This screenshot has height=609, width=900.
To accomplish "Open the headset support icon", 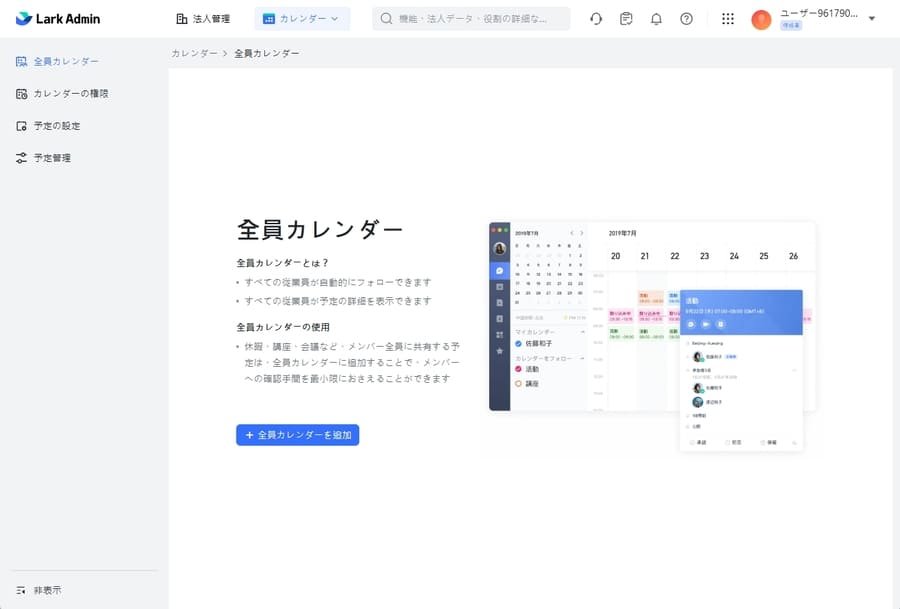I will (x=596, y=18).
